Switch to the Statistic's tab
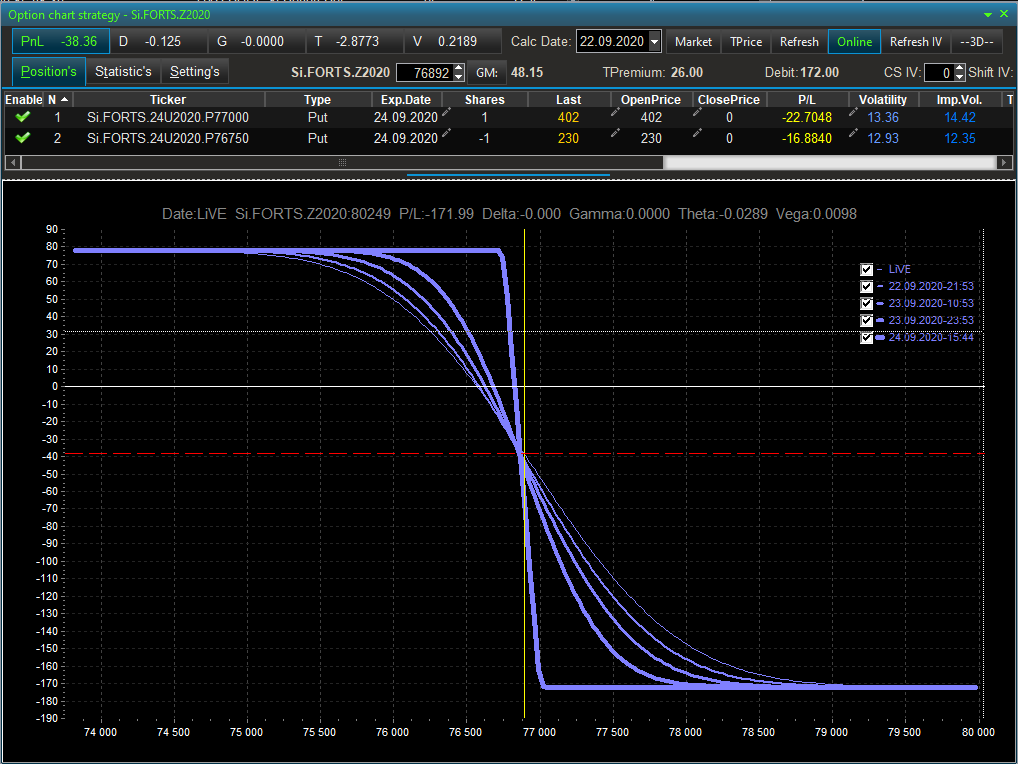Screen dimensions: 1018x764 click(x=123, y=72)
